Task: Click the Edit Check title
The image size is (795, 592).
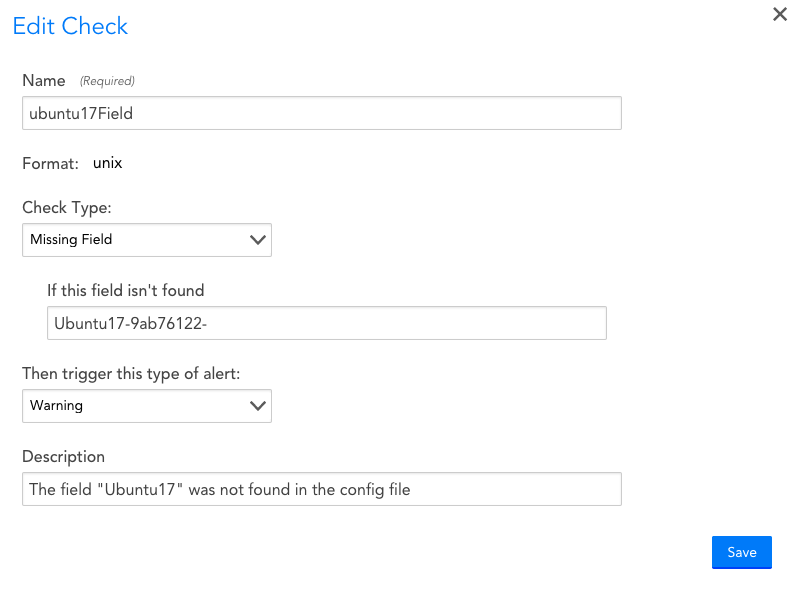Action: 70,26
